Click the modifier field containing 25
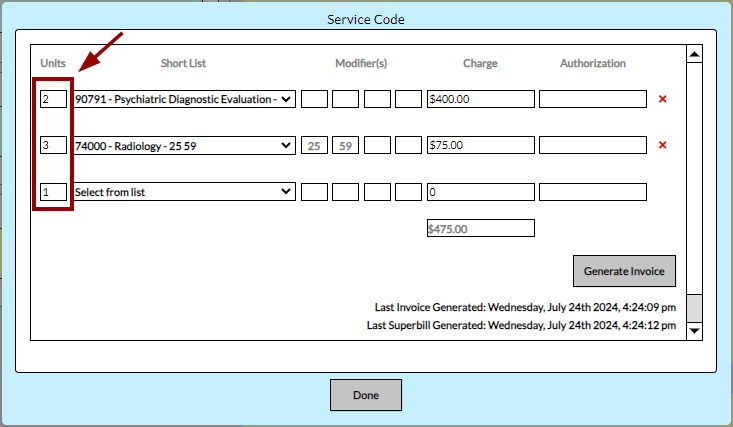The image size is (733, 427). 314,145
